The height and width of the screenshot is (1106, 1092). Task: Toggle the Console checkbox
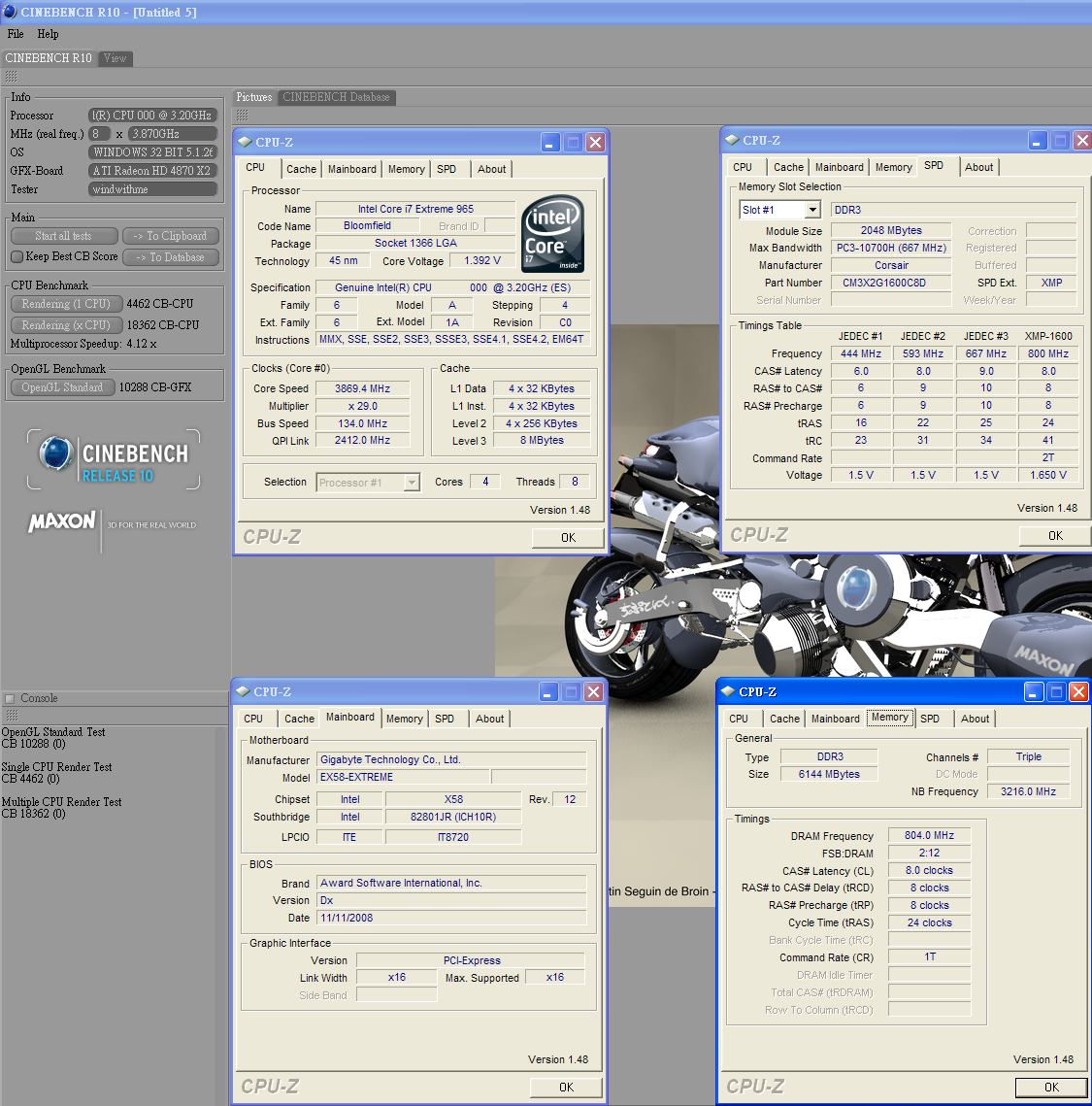coord(11,698)
